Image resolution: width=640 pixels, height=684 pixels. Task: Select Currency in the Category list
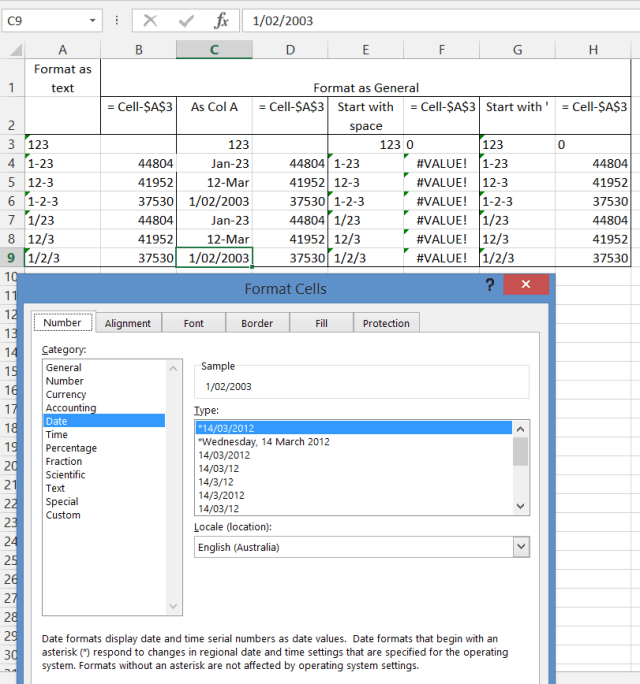(66, 395)
